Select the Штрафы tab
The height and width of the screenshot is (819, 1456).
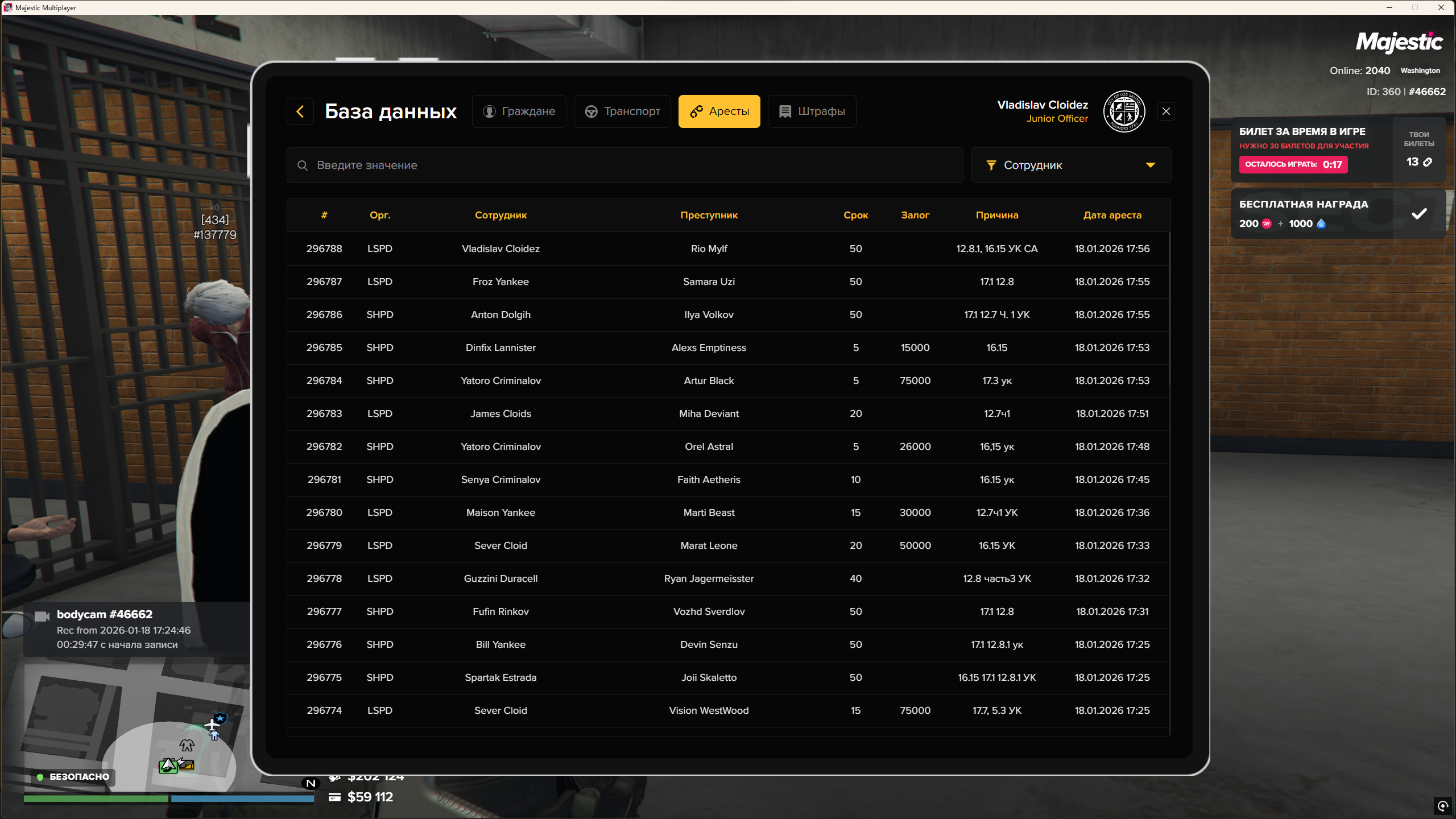(812, 111)
